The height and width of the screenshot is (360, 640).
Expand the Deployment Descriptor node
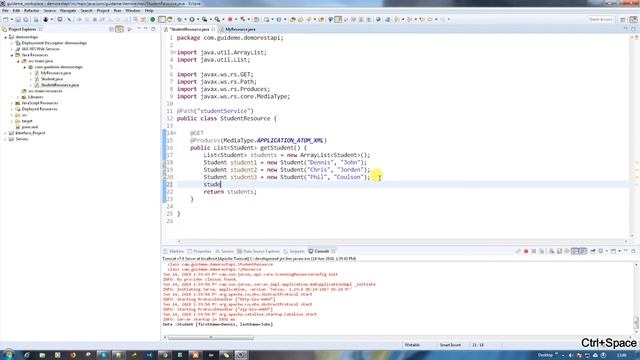coord(12,43)
